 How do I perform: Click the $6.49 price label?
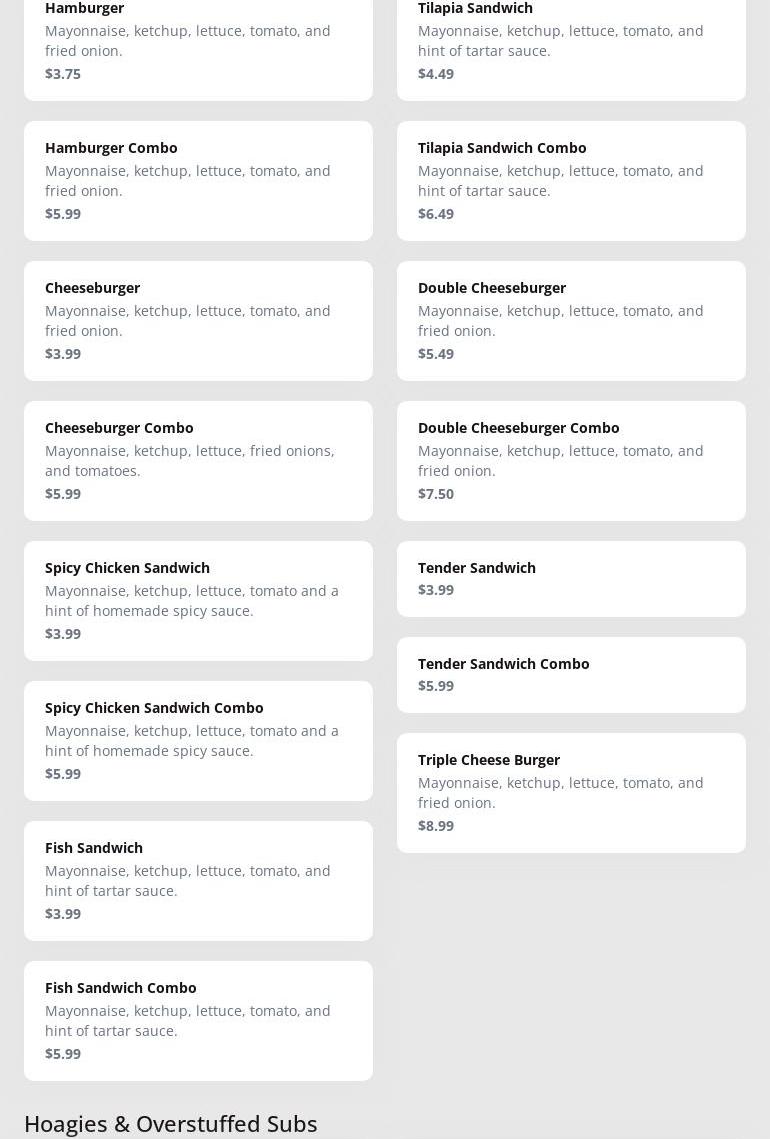pos(436,214)
